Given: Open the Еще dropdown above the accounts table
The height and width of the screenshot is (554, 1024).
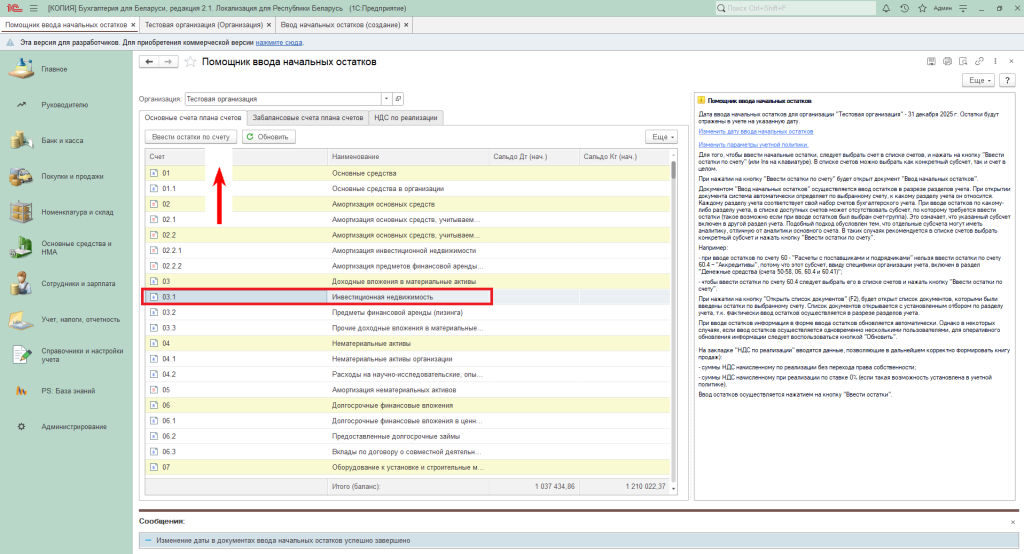Looking at the screenshot, I should click(x=661, y=136).
